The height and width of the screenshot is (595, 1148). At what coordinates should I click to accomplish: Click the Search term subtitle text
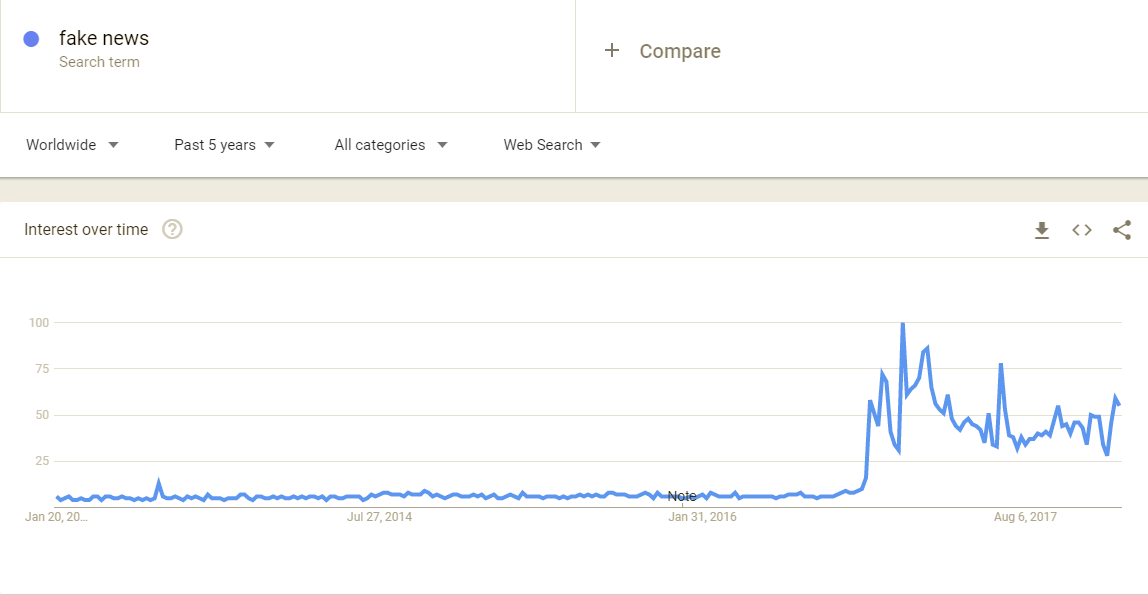point(99,62)
